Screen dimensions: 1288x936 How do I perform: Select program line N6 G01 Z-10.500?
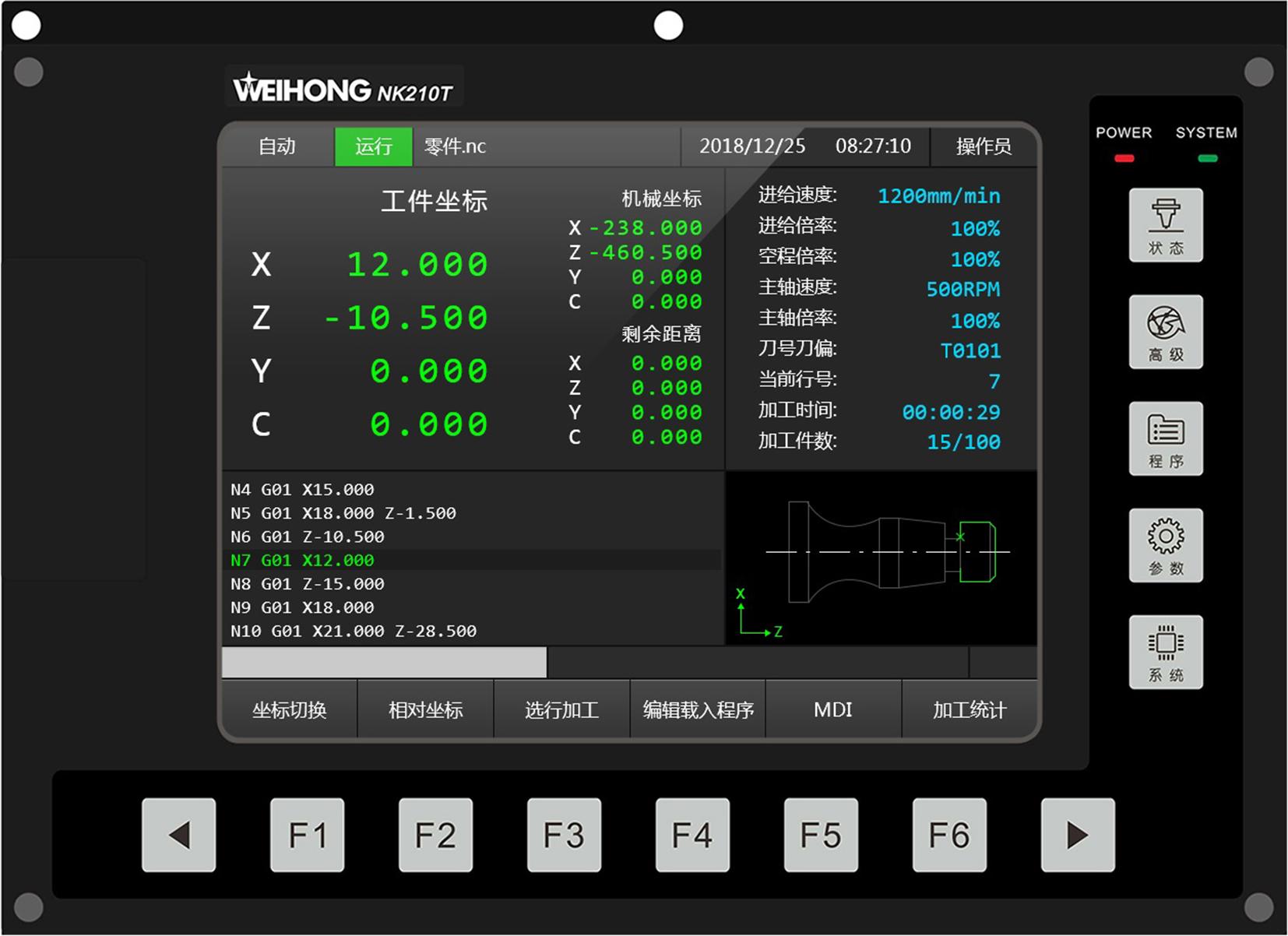click(x=308, y=537)
